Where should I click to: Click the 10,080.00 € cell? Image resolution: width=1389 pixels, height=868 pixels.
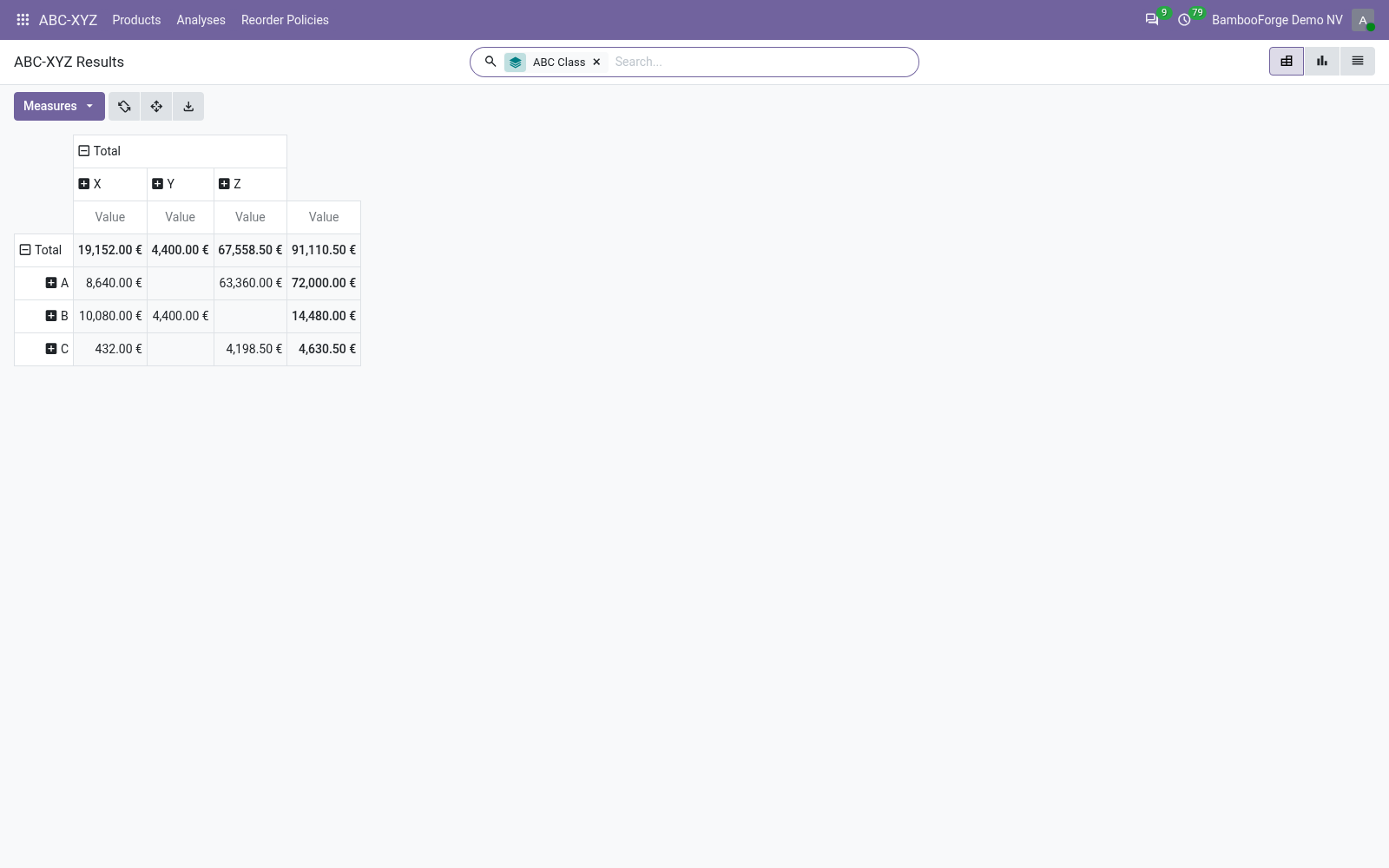click(x=110, y=316)
